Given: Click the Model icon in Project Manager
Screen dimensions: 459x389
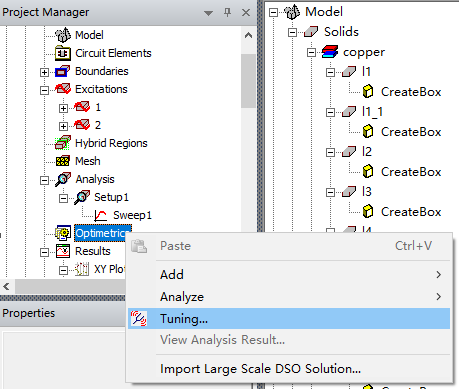Looking at the screenshot, I should tap(63, 35).
